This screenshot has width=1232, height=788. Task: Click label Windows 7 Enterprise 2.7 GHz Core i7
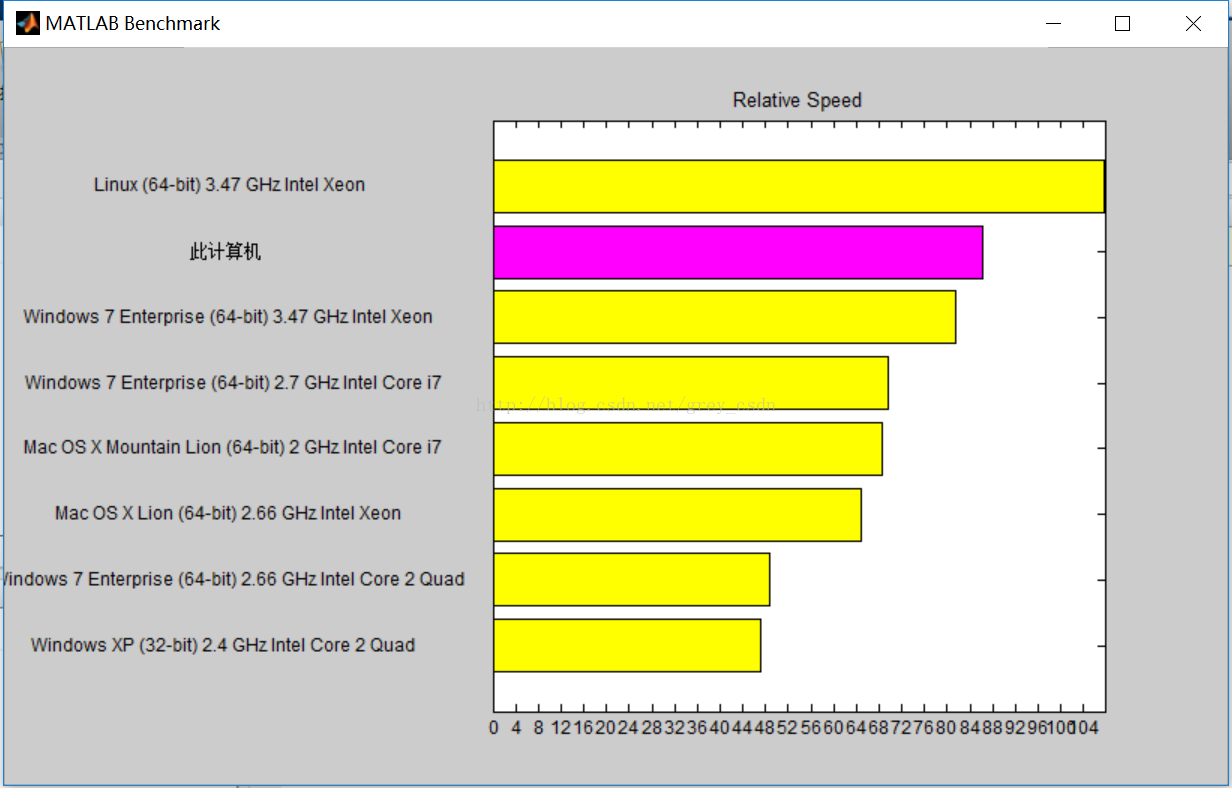[x=233, y=383]
